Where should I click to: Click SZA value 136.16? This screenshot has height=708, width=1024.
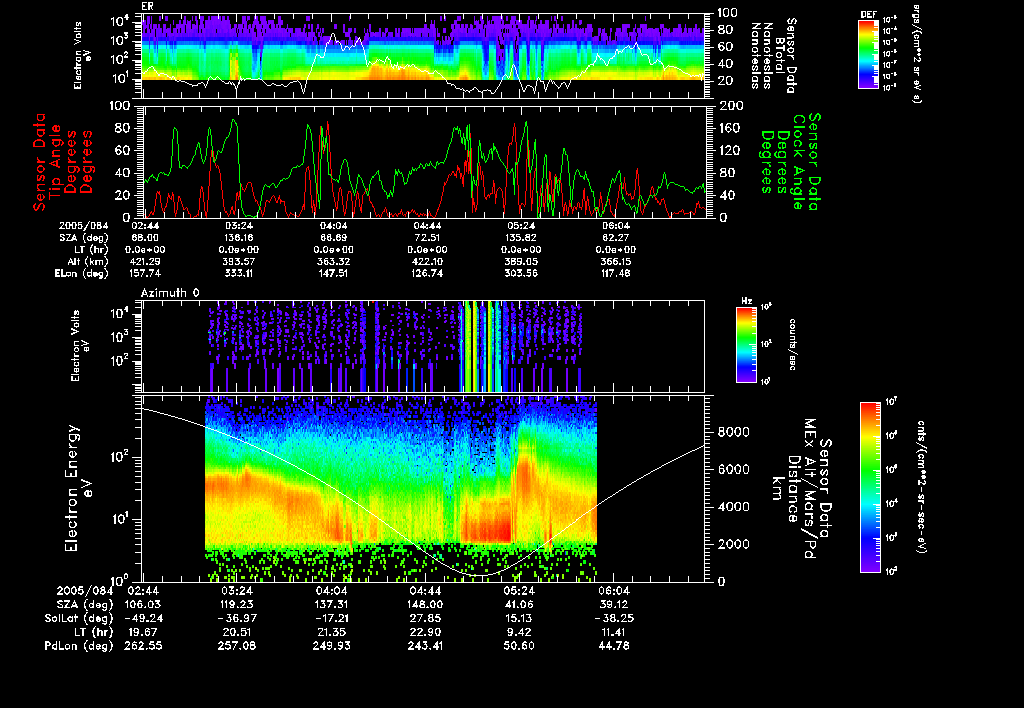pos(239,238)
